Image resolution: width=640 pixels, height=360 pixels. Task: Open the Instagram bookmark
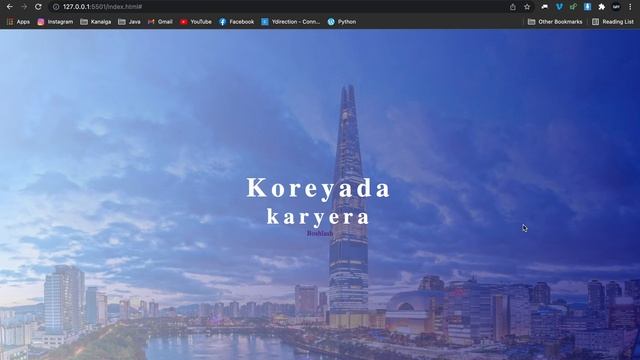(x=56, y=22)
